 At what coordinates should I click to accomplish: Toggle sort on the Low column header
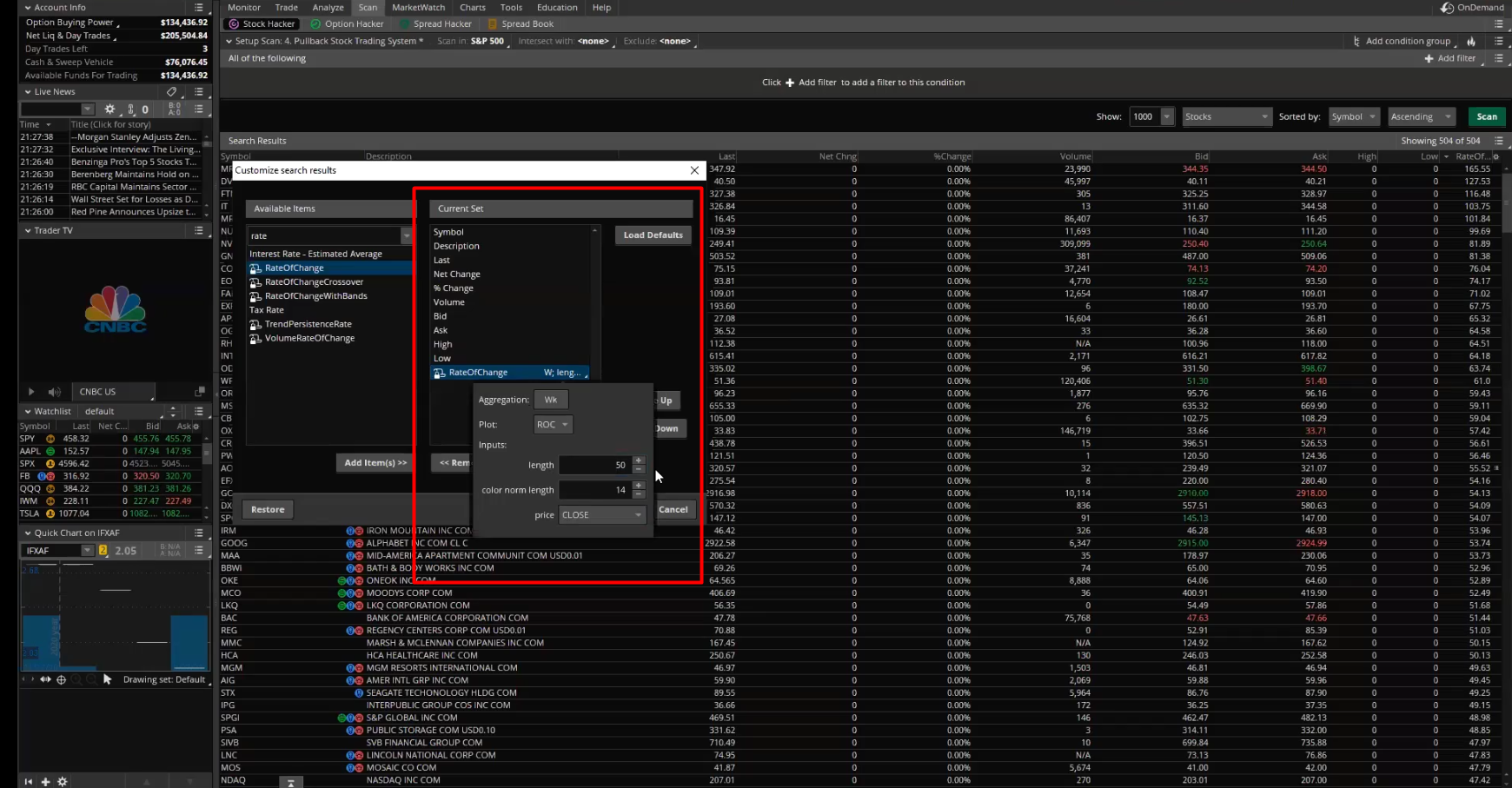1429,156
